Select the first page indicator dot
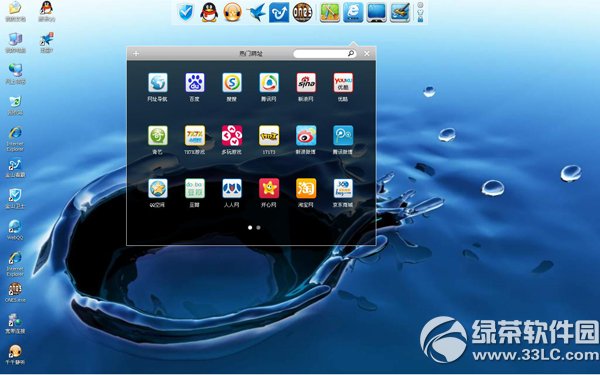The width and height of the screenshot is (600, 375). 250,227
